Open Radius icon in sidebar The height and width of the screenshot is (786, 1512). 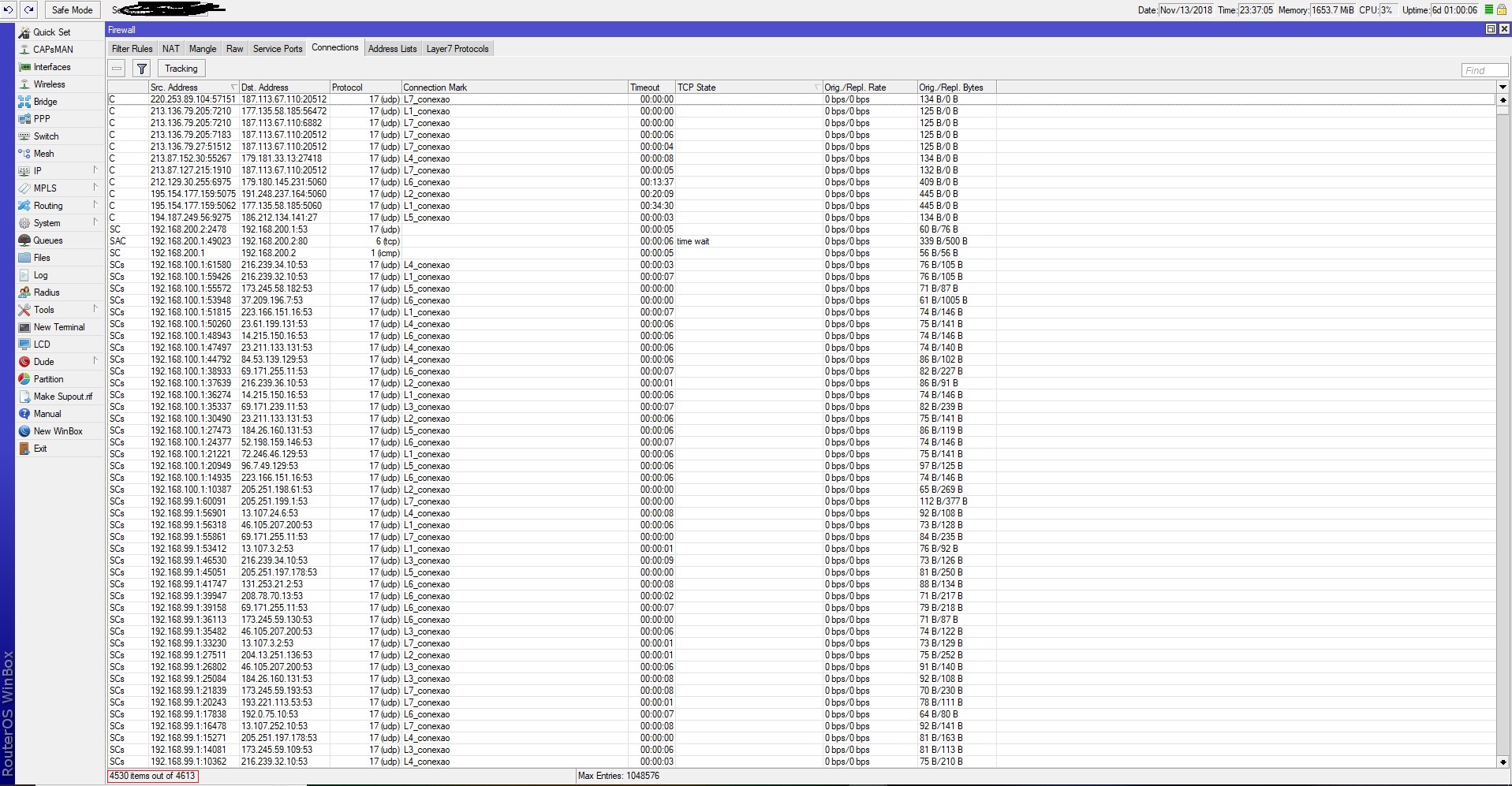point(24,292)
